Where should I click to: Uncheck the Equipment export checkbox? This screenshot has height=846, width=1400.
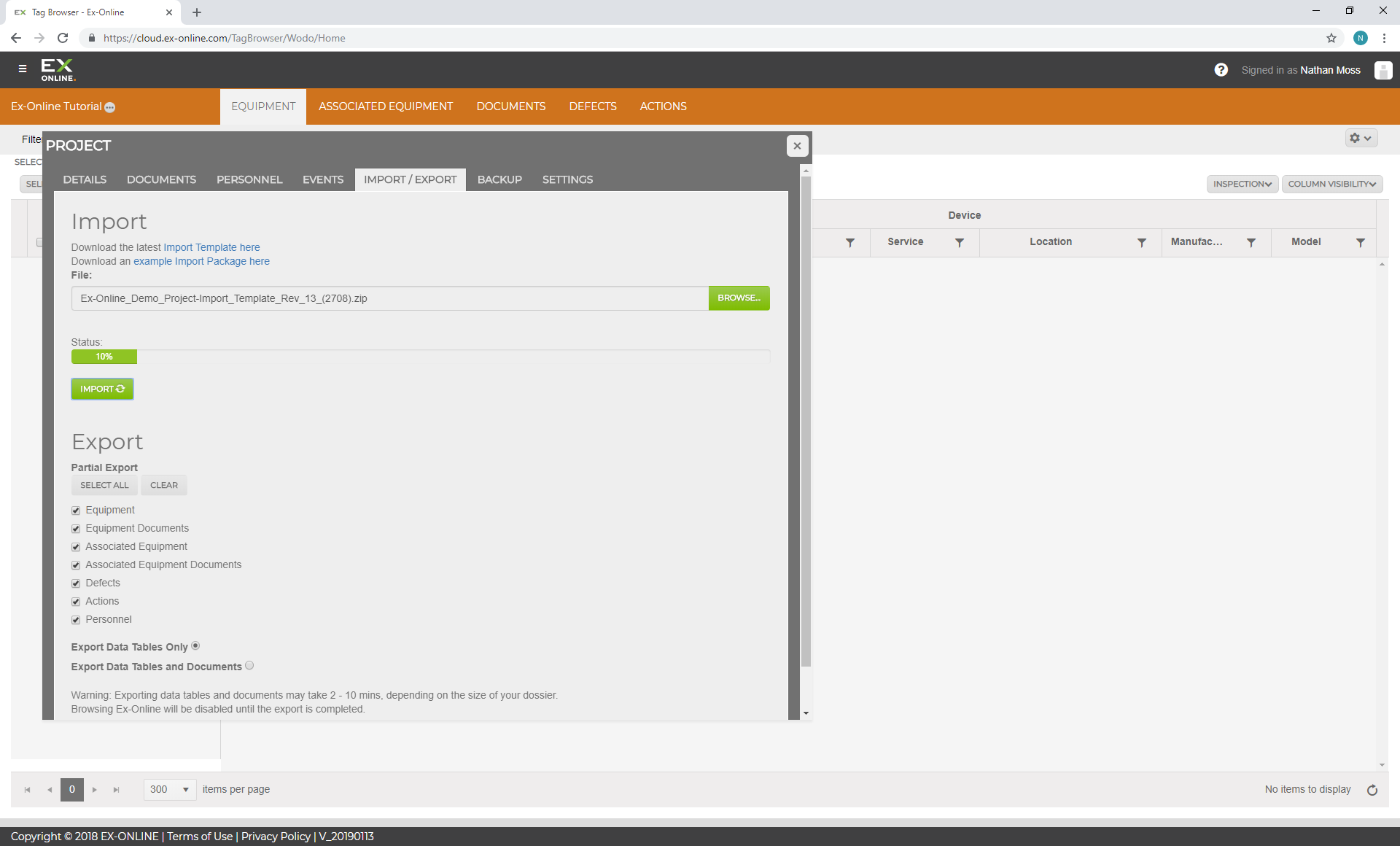click(x=76, y=511)
